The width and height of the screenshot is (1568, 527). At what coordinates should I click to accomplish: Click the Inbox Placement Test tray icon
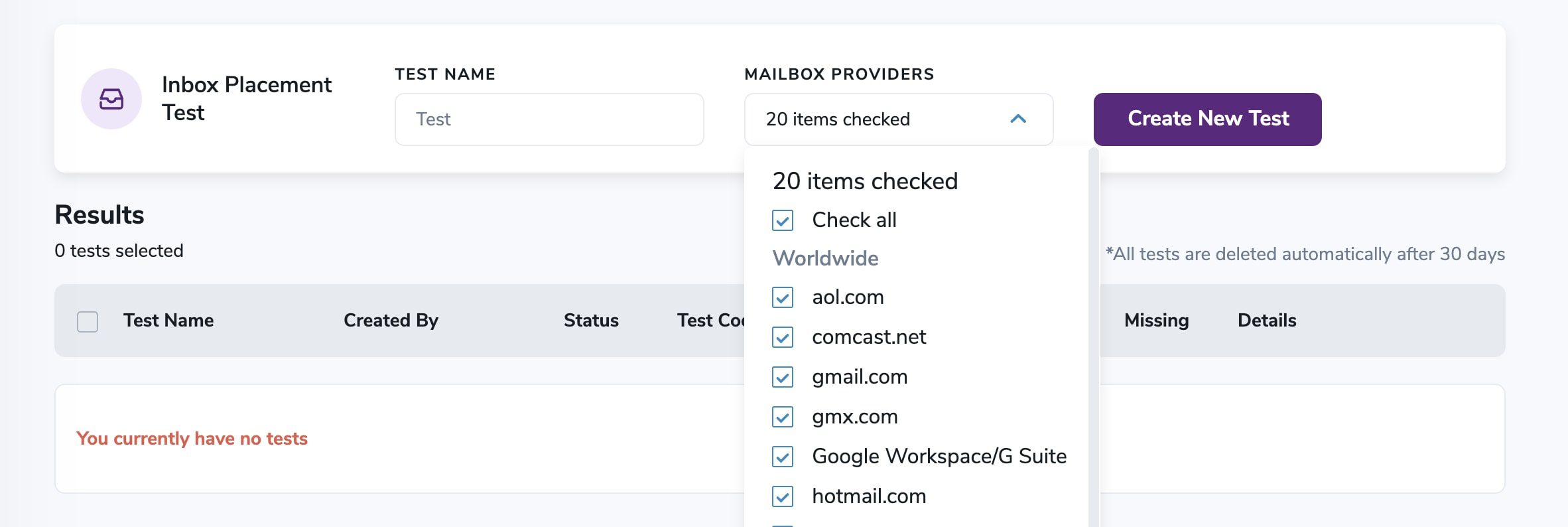pos(111,99)
